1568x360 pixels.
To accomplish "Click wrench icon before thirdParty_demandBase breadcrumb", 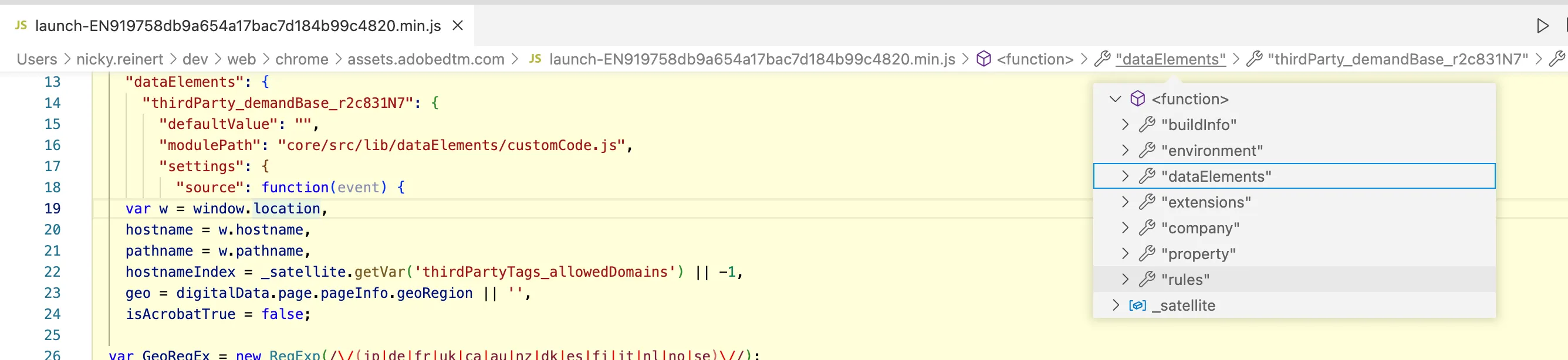I will coord(1255,59).
